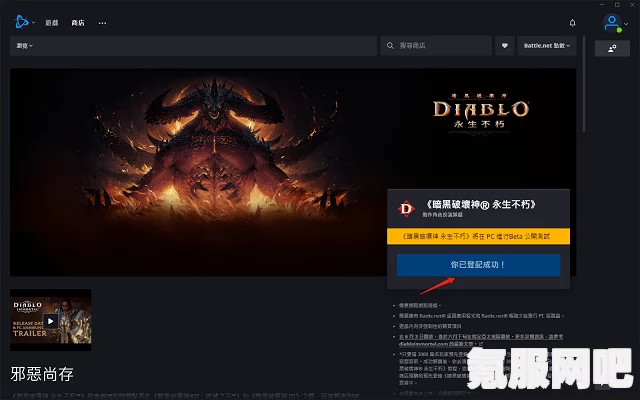
Task: Click the 搜尋商店 search field
Action: 436,46
